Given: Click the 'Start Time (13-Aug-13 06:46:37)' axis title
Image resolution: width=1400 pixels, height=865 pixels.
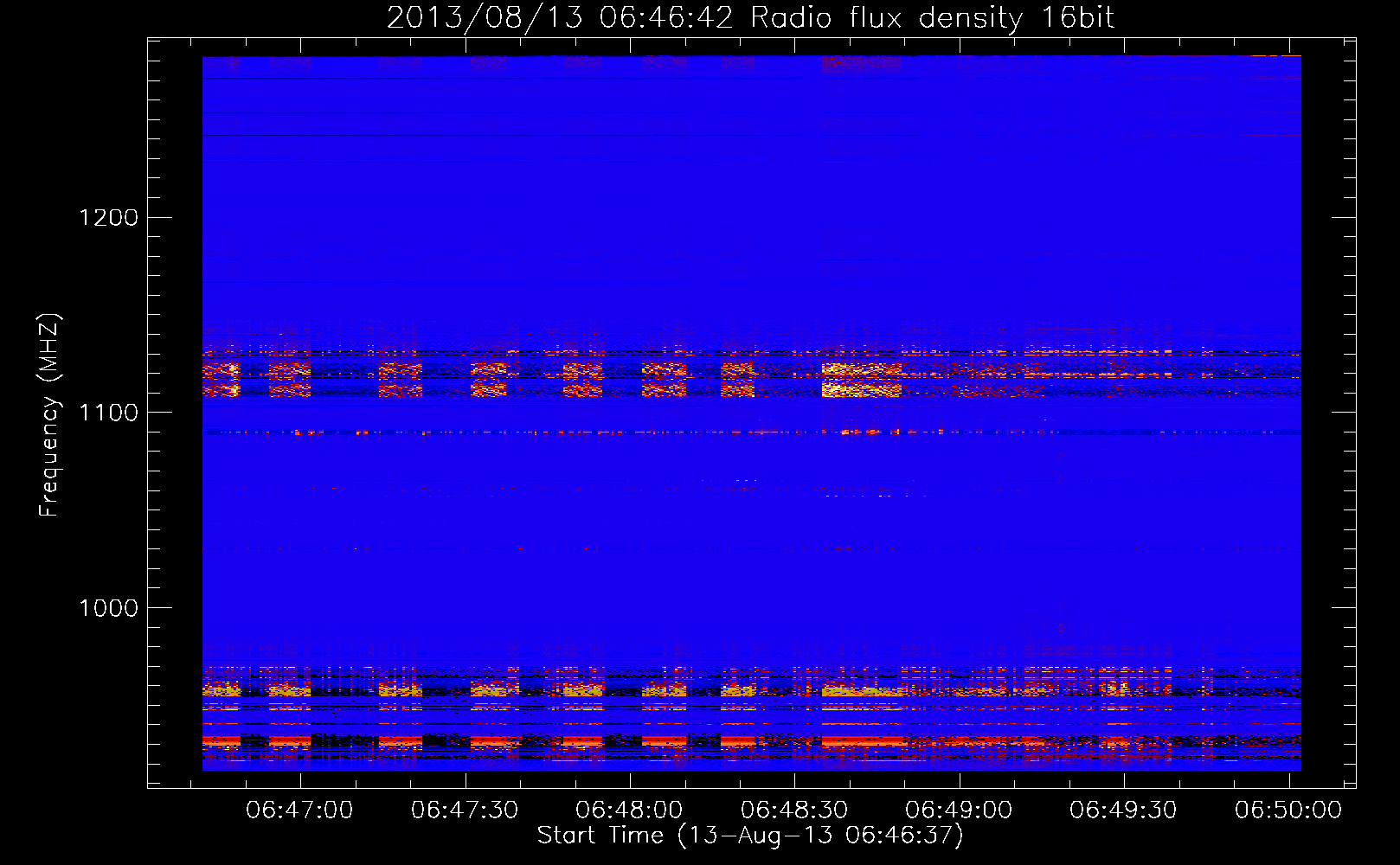Looking at the screenshot, I should coord(750,836).
